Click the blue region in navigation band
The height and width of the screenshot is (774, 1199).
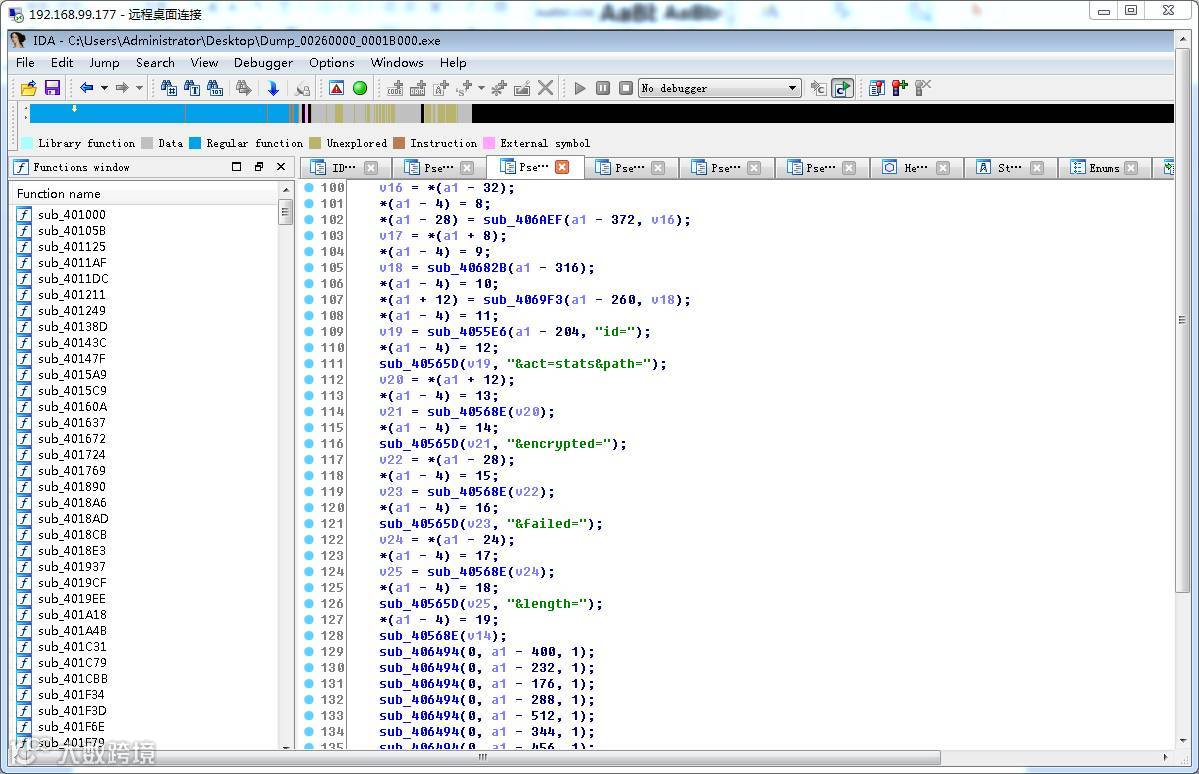160,114
